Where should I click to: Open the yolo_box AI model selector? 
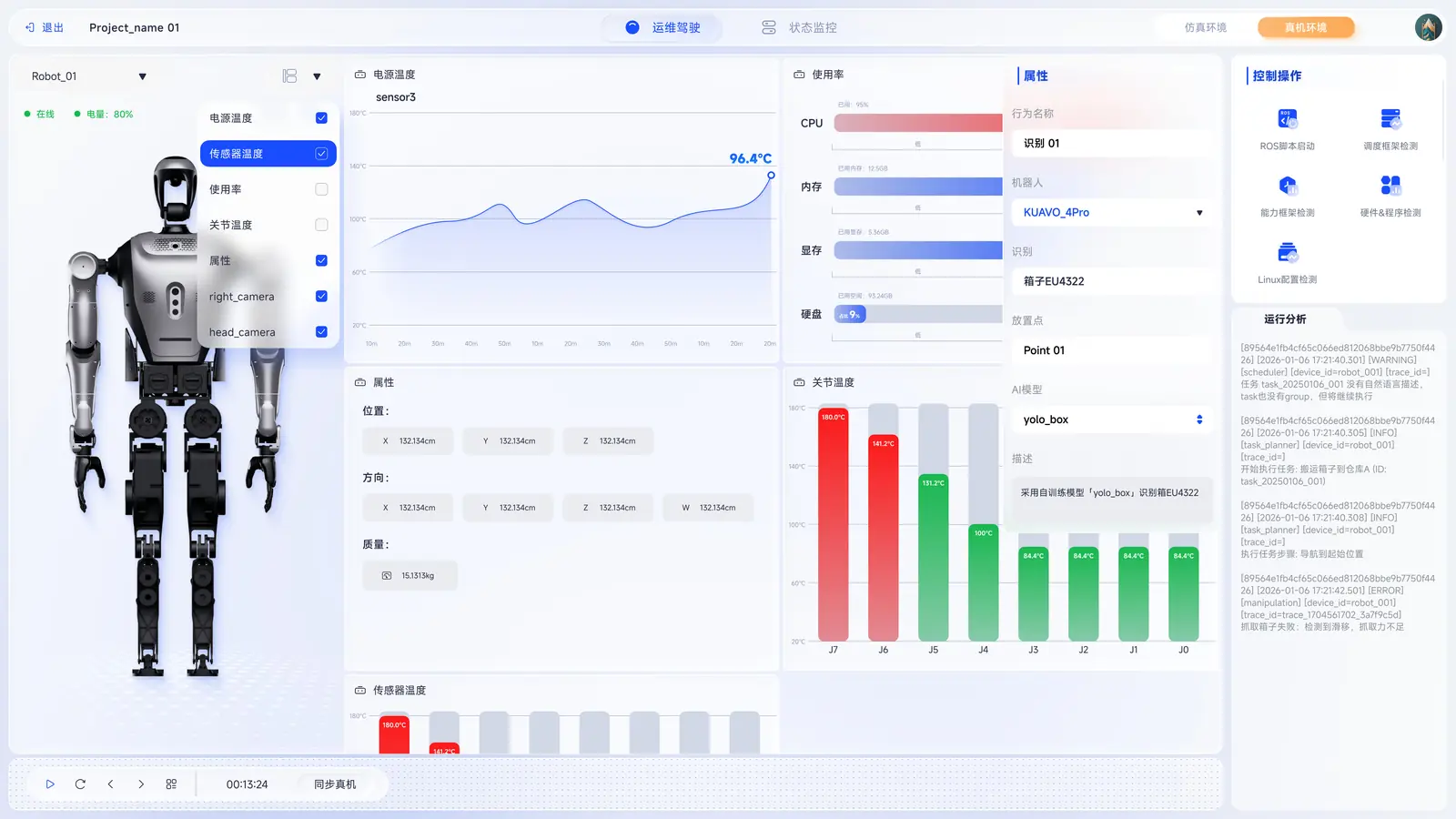[x=1112, y=420]
